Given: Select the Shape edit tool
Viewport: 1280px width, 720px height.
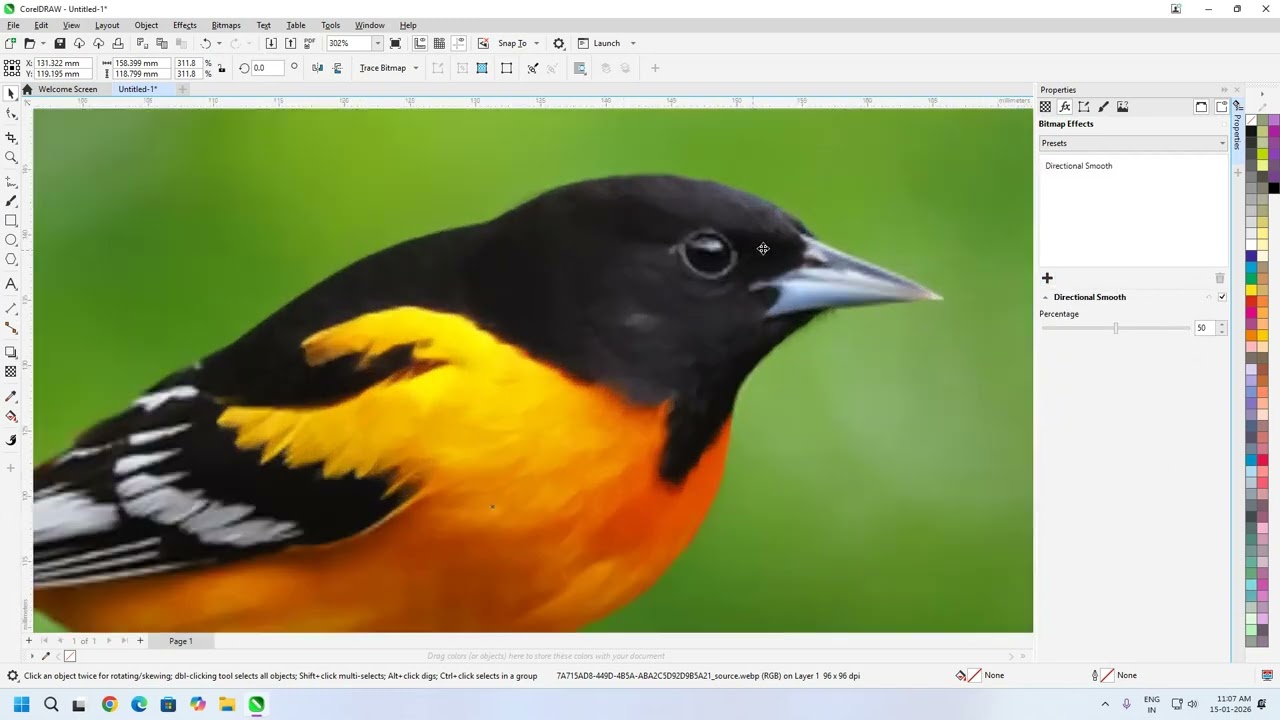Looking at the screenshot, I should [11, 114].
